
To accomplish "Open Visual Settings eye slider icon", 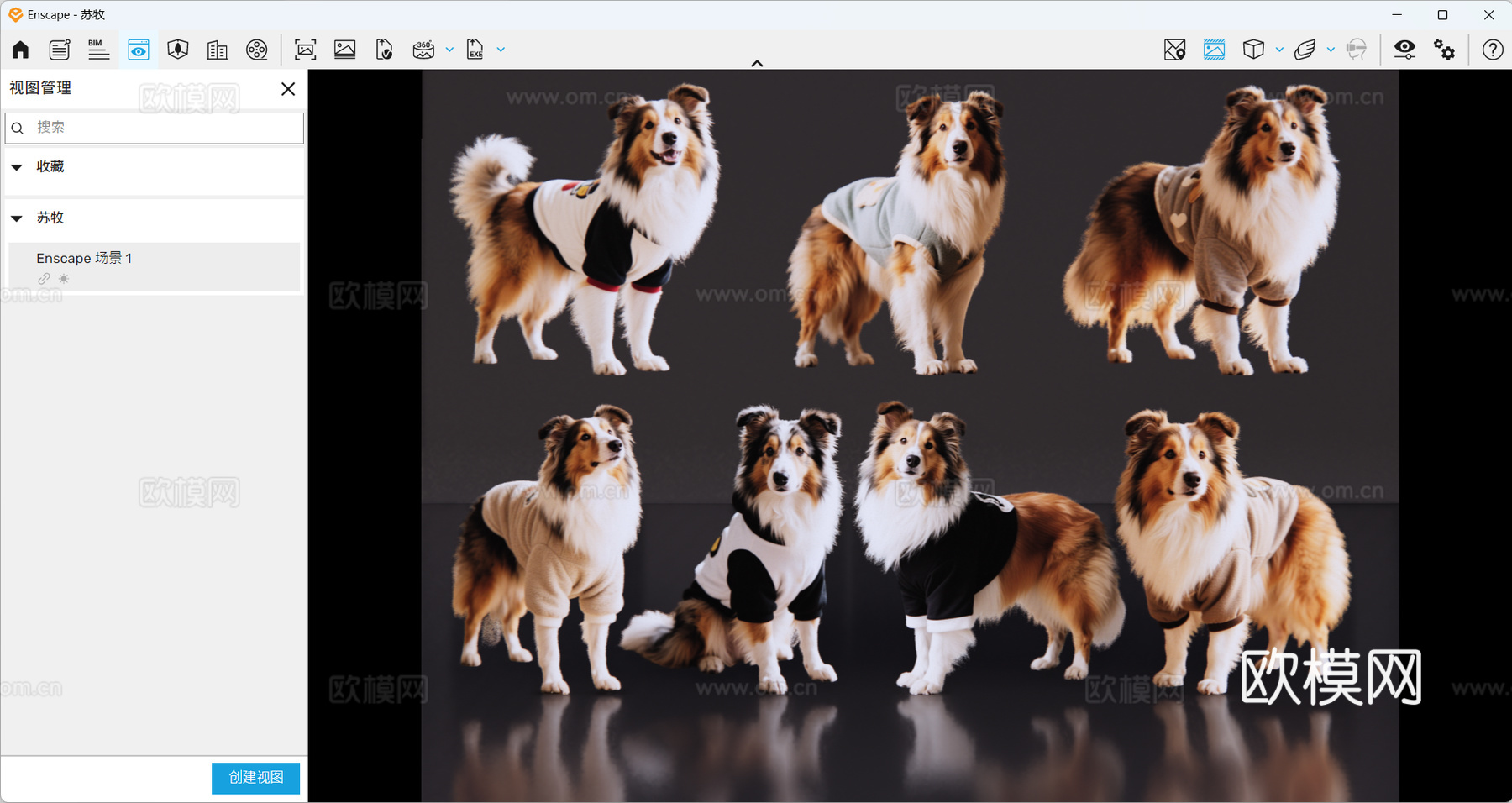I will point(1404,50).
